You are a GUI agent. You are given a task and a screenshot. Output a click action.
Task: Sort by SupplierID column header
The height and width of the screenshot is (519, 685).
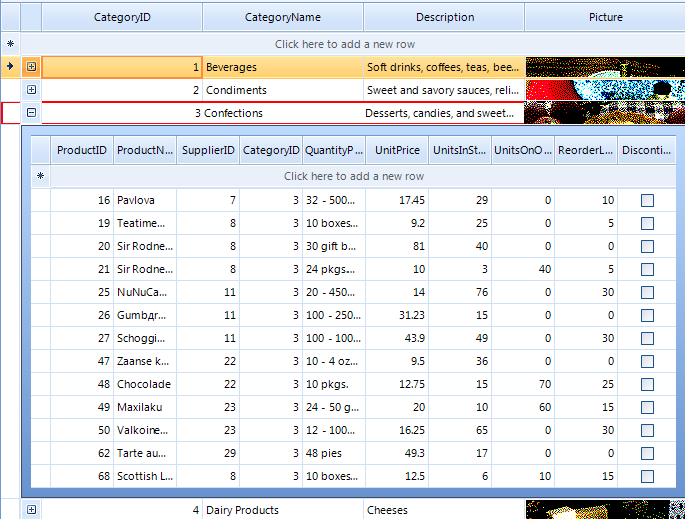(x=208, y=150)
